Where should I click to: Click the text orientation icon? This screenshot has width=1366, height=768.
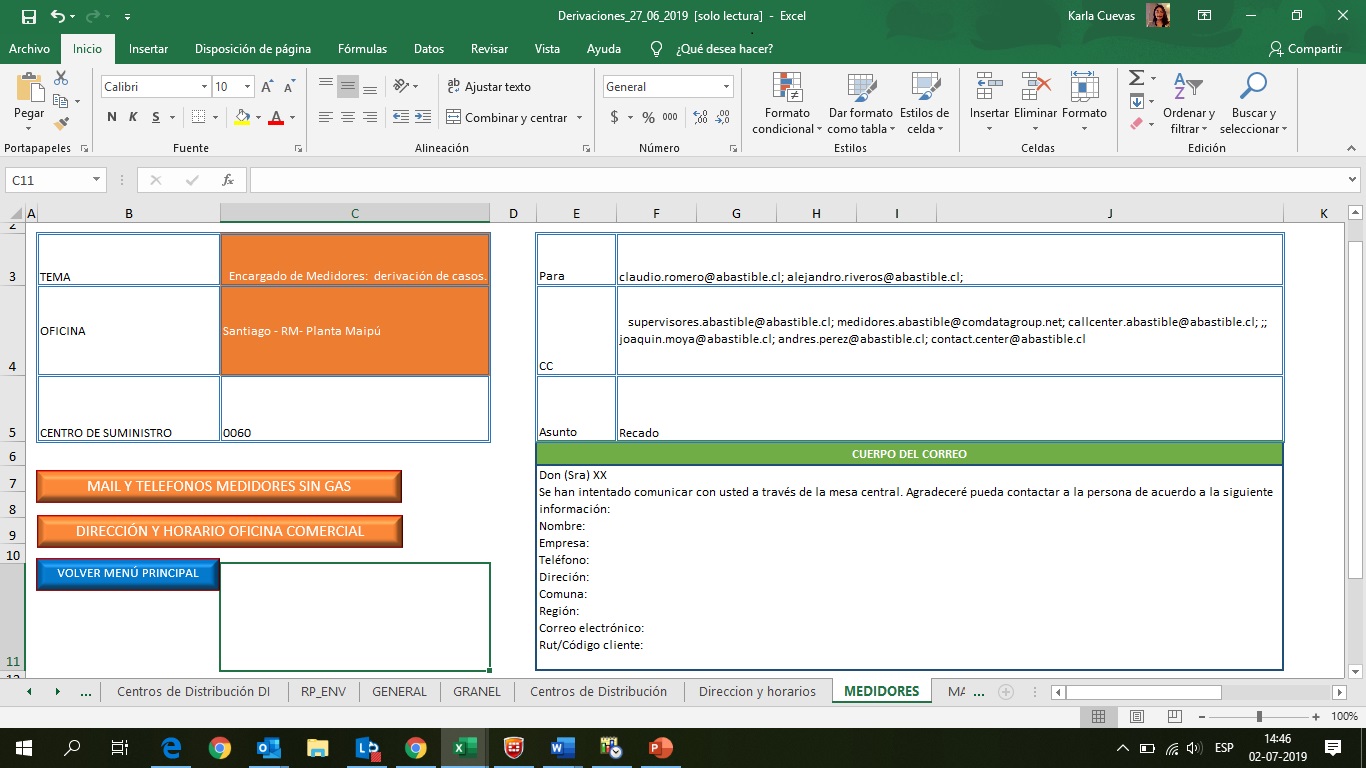click(x=401, y=87)
